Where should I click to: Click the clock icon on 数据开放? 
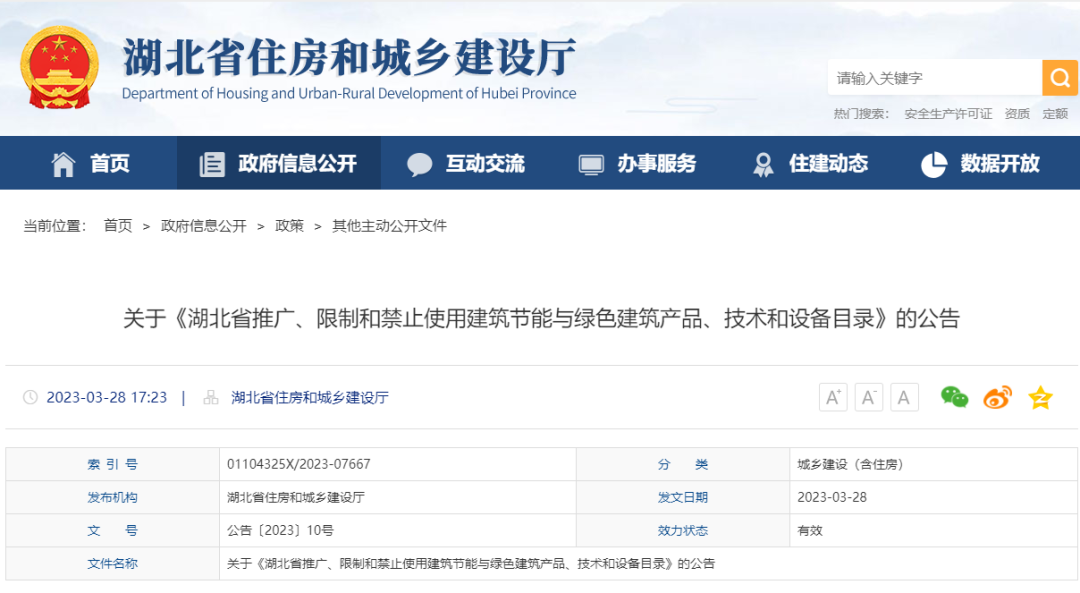click(x=933, y=163)
